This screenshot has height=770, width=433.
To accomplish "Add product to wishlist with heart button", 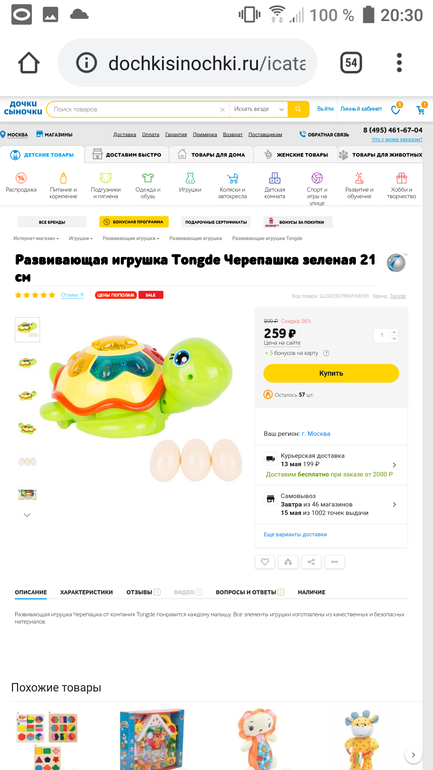I will [265, 562].
